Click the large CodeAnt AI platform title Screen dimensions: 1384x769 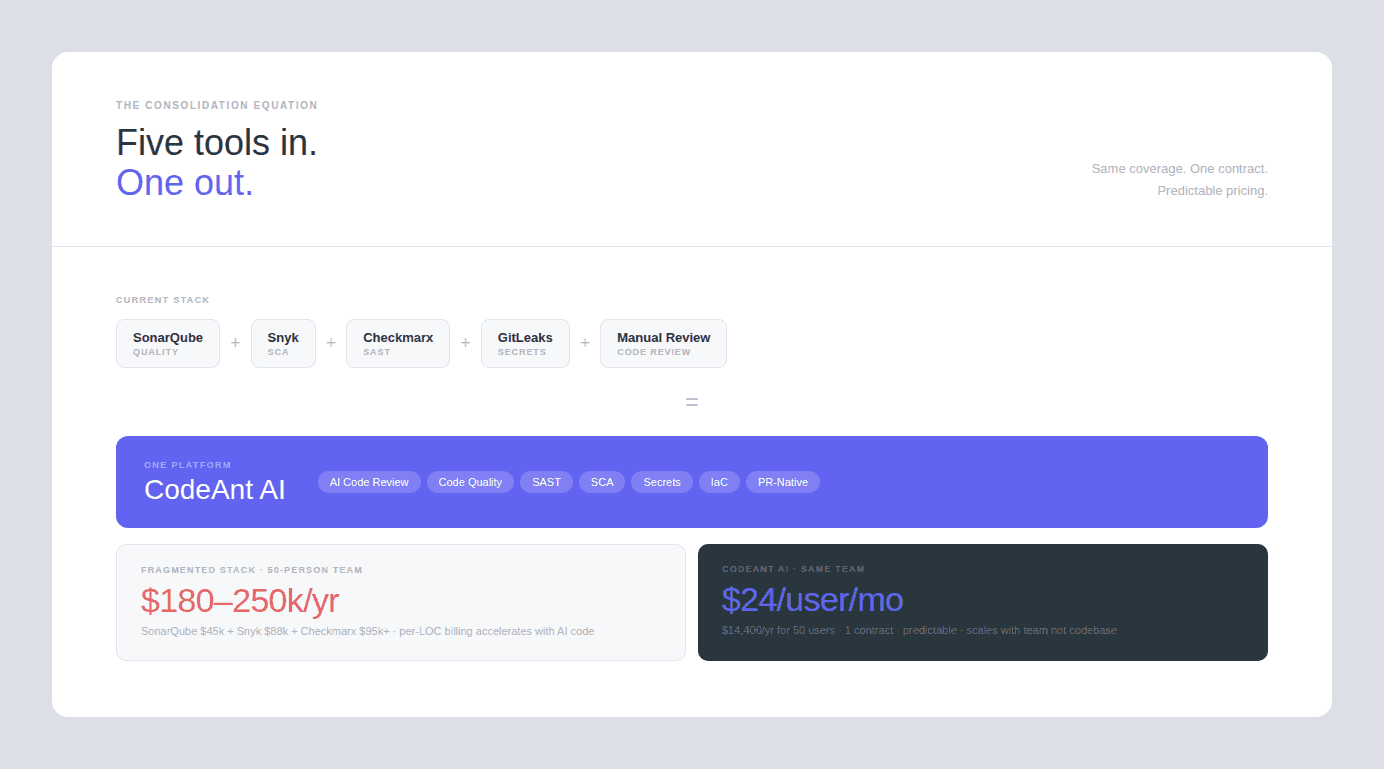click(215, 489)
